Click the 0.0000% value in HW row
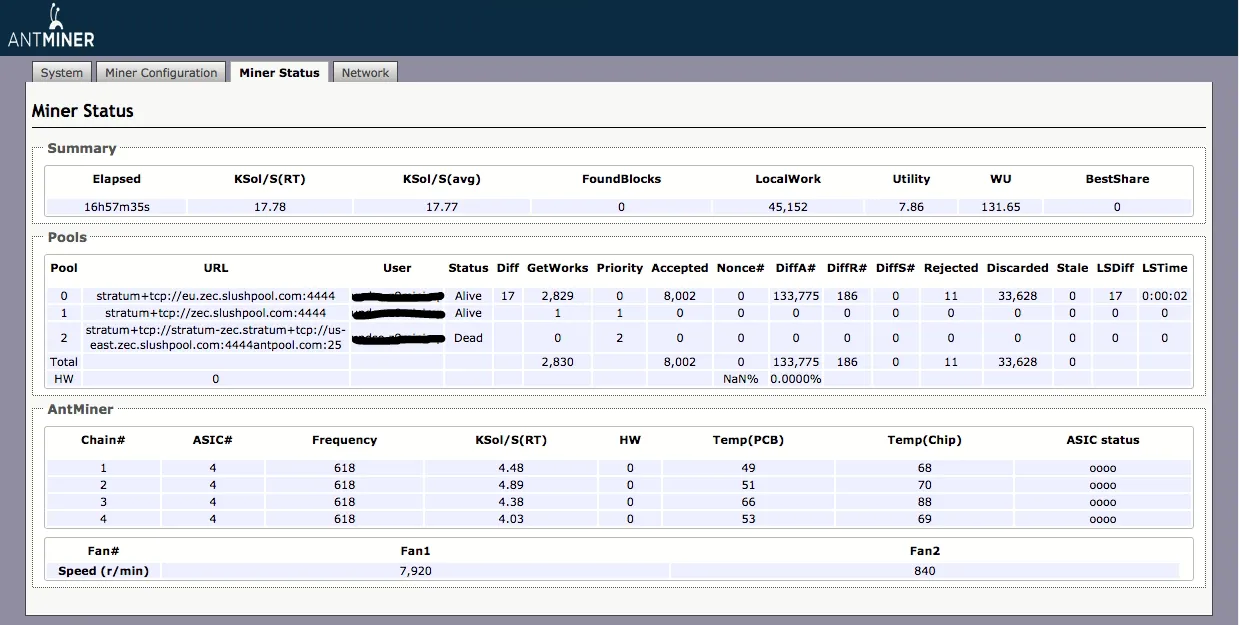 [x=796, y=379]
